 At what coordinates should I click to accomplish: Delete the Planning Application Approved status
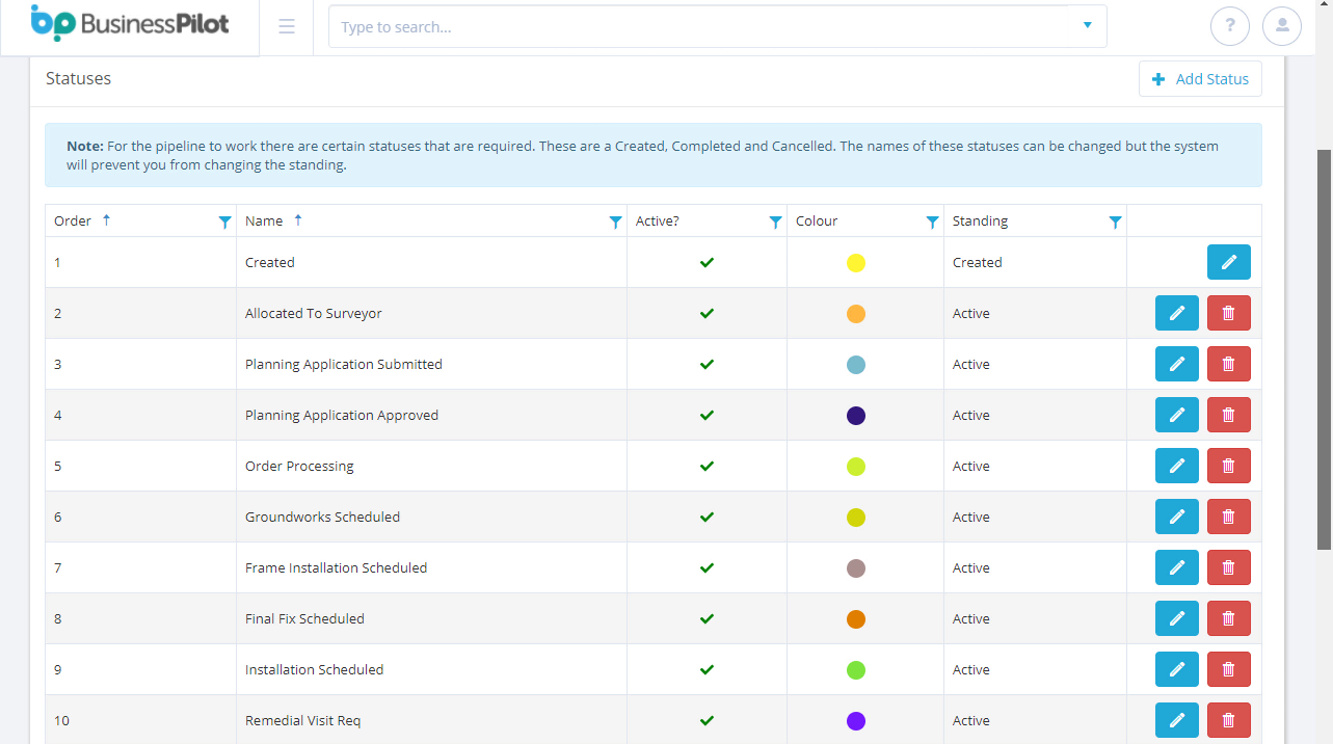tap(1228, 415)
